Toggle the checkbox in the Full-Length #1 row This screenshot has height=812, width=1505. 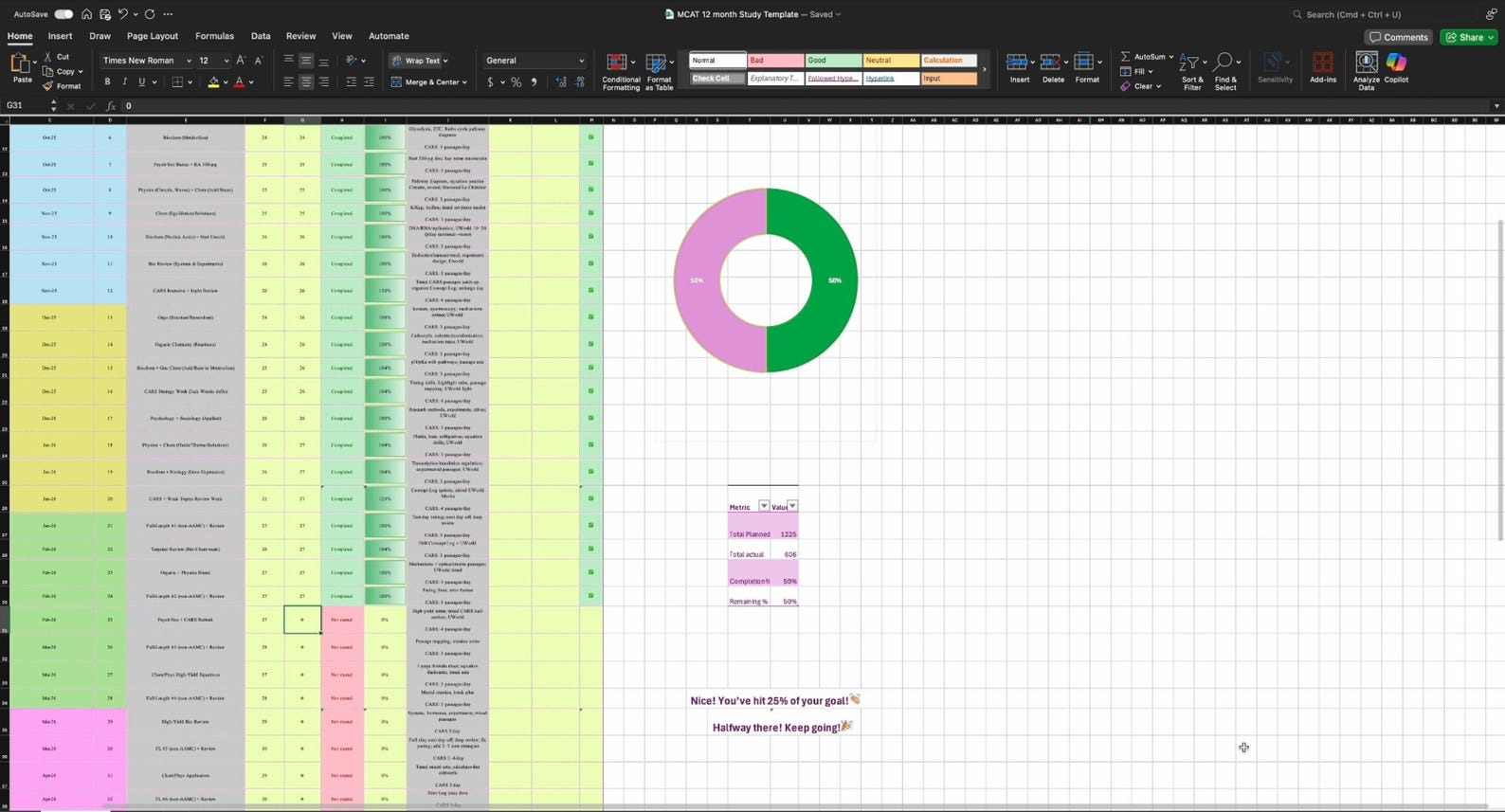pos(590,525)
